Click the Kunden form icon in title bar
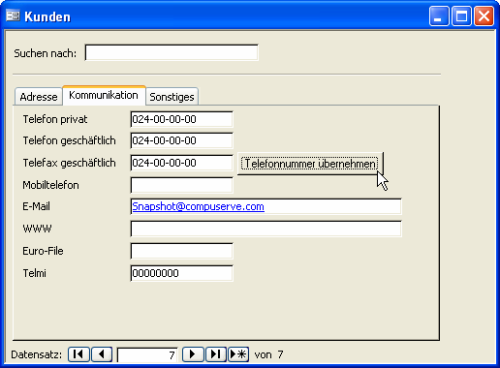500x368 pixels. tap(13, 16)
